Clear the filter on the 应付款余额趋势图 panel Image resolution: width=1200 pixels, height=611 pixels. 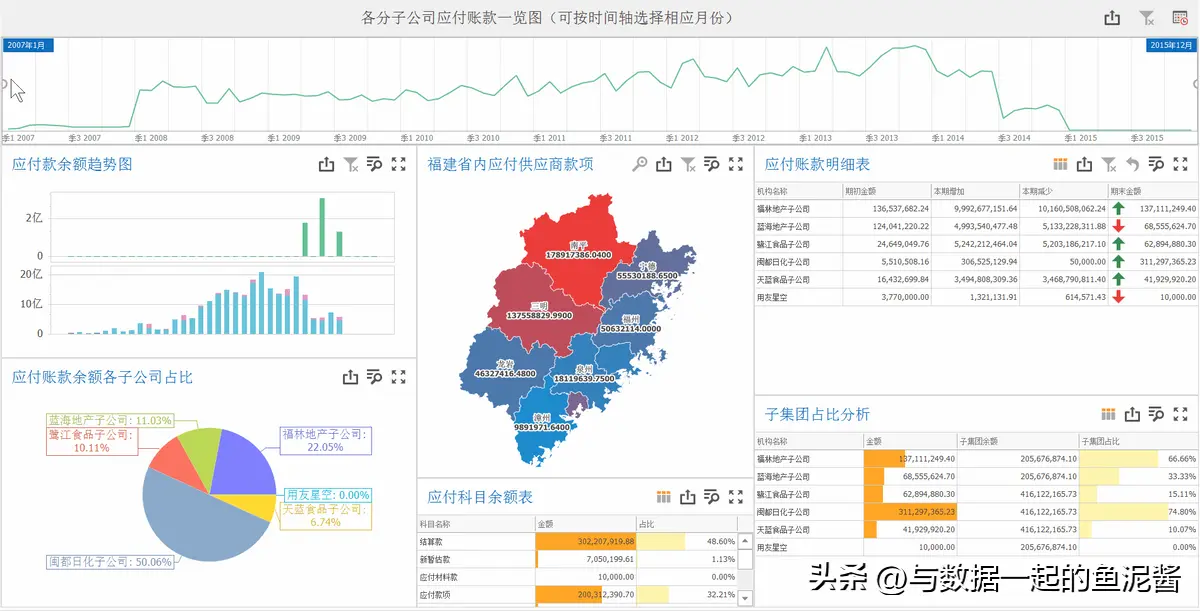click(350, 165)
